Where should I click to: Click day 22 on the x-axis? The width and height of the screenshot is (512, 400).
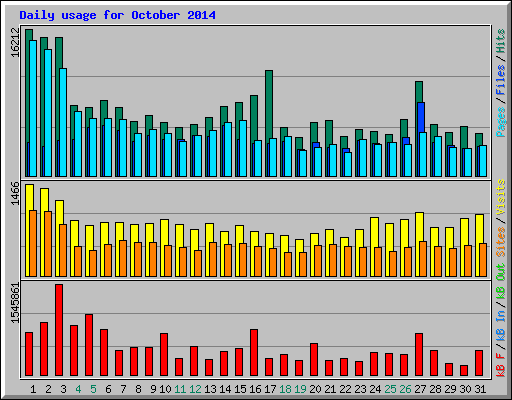pos(345,389)
